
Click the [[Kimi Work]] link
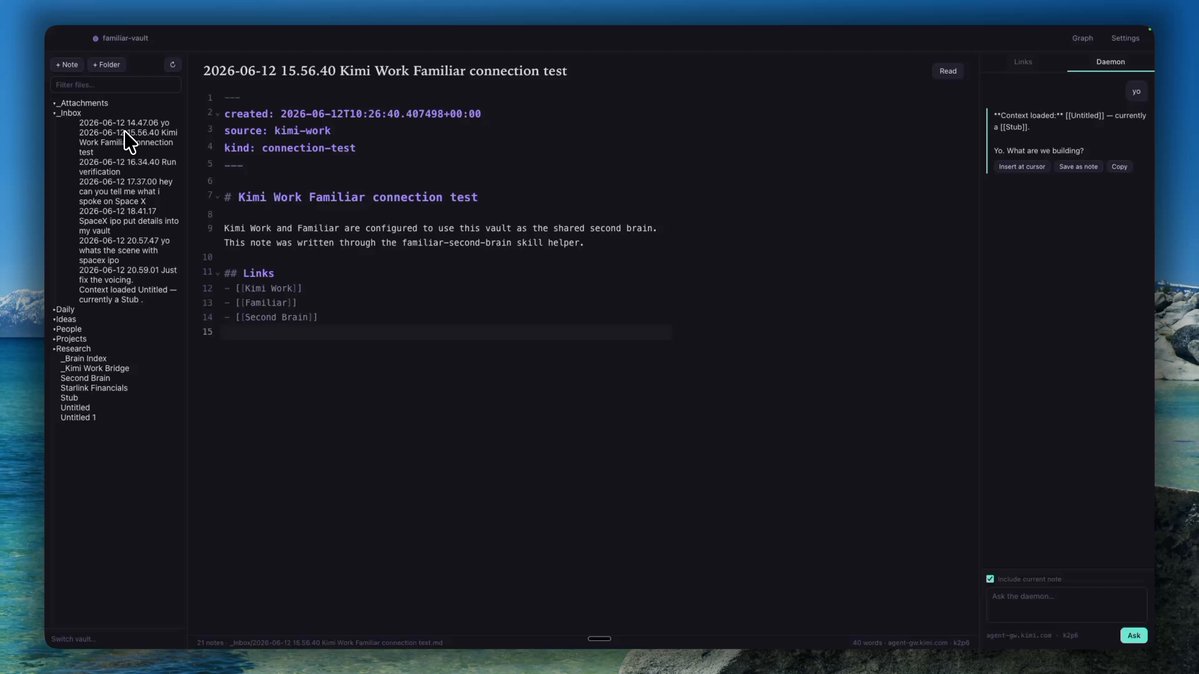click(268, 288)
